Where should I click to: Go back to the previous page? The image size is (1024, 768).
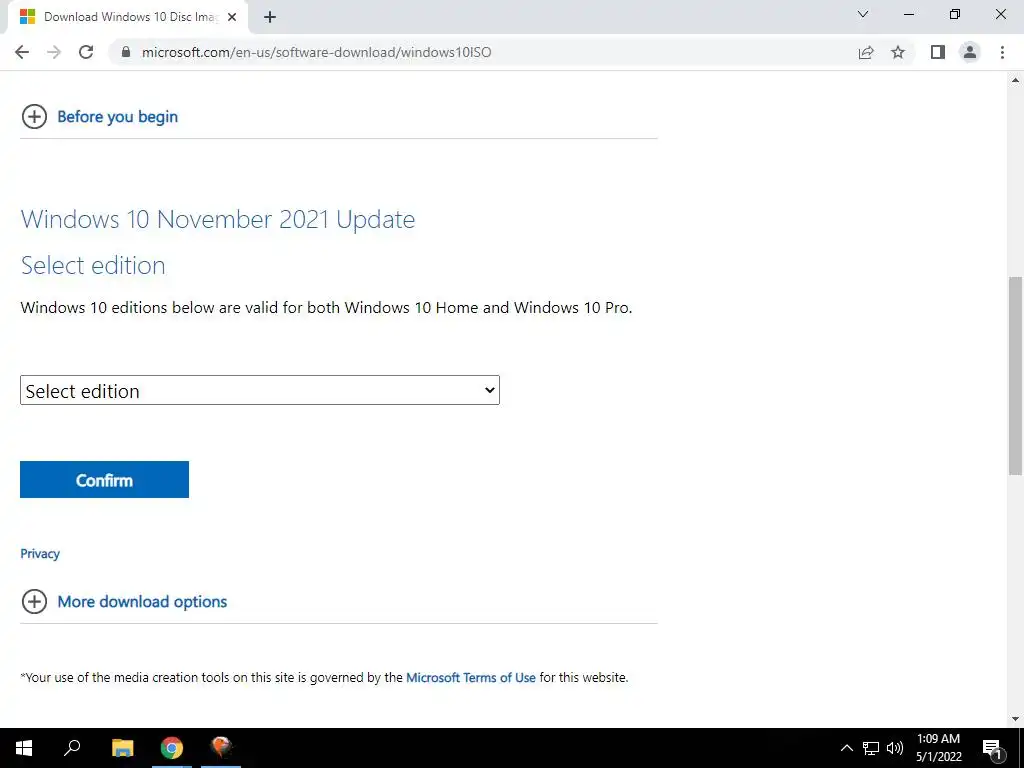click(22, 52)
